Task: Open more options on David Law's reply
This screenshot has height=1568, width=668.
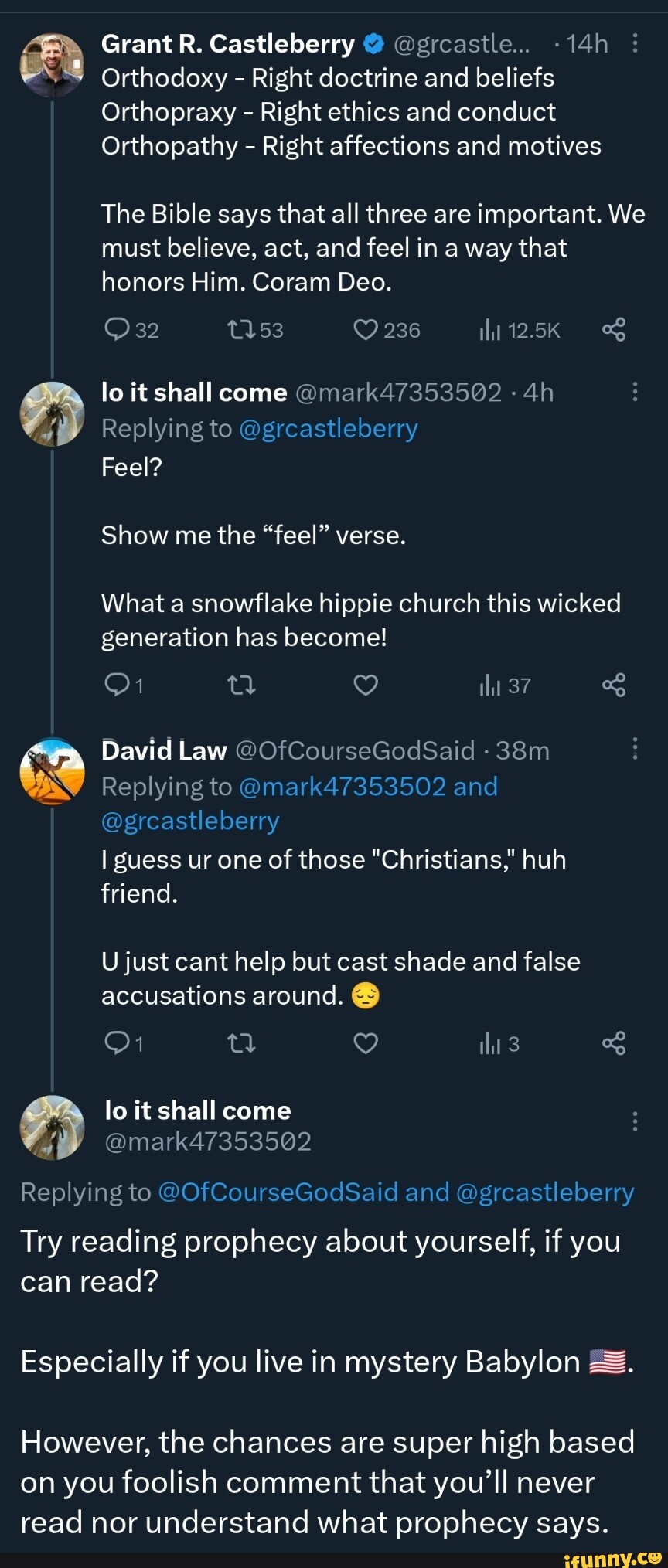Action: click(635, 748)
